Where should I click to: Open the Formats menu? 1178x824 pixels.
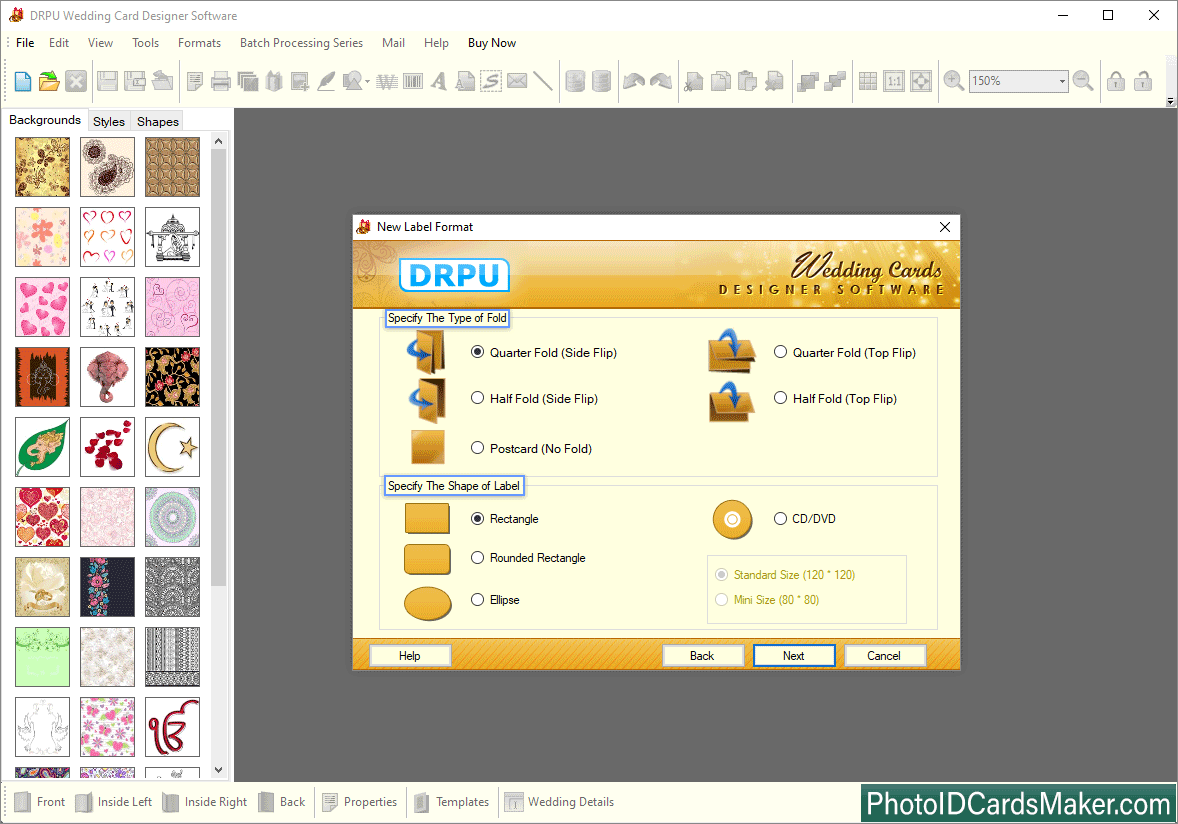199,43
